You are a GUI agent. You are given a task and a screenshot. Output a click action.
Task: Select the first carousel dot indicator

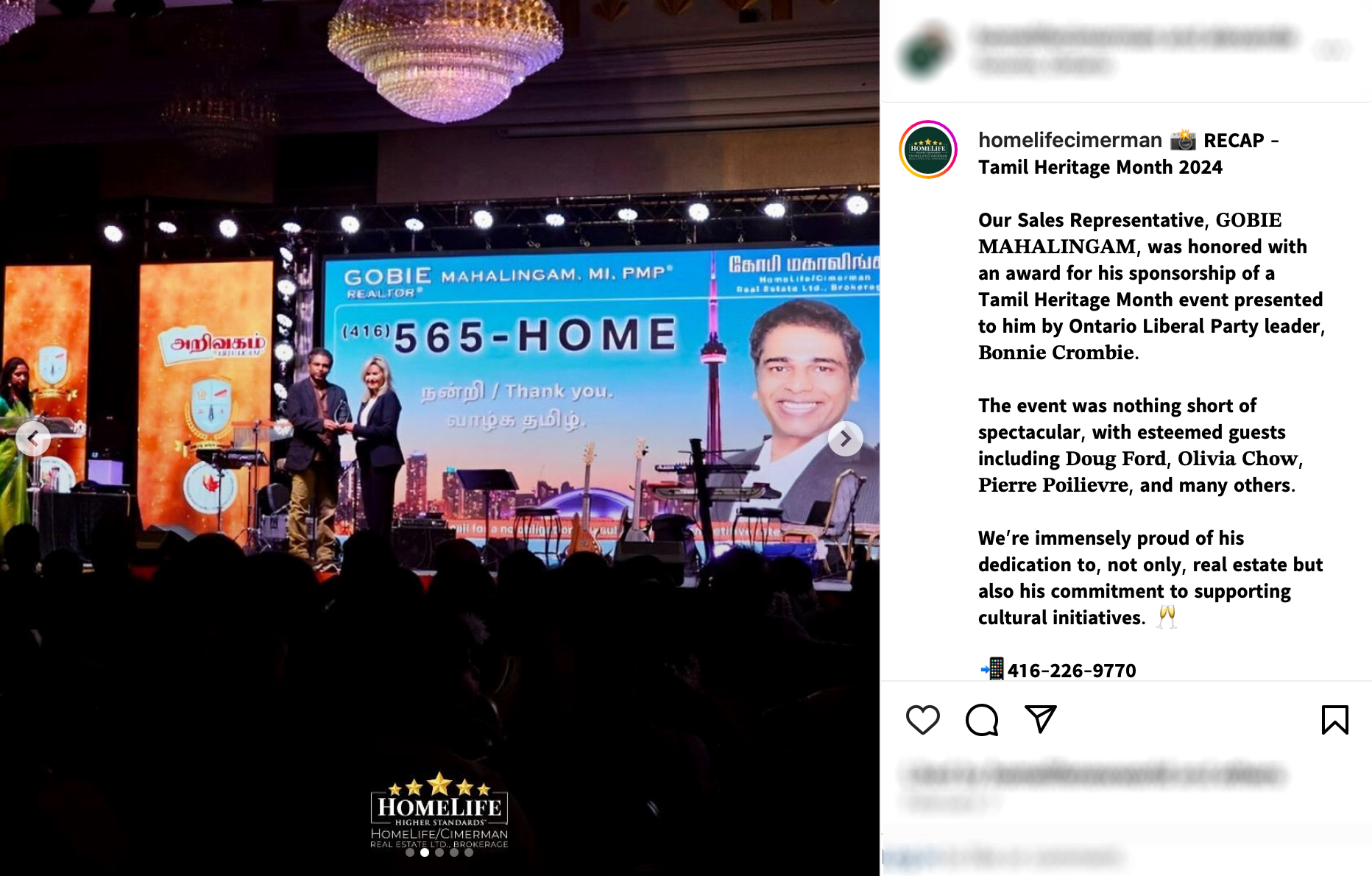410,852
